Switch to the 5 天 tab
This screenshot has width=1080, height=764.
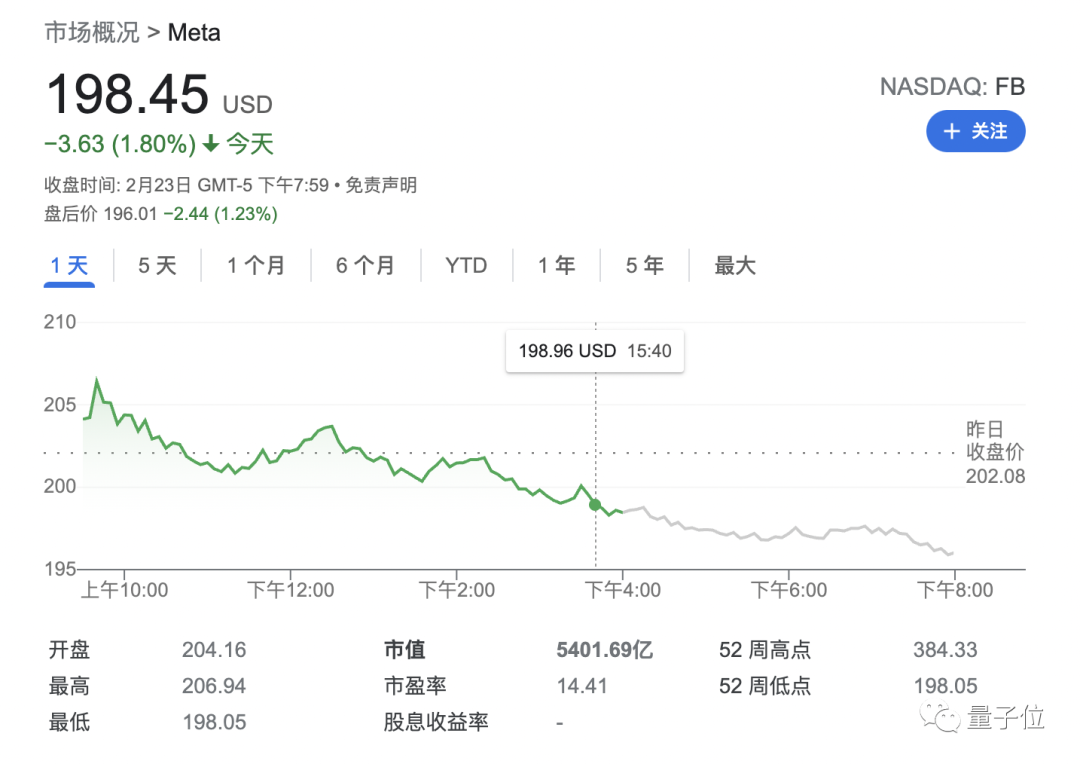pyautogui.click(x=157, y=266)
